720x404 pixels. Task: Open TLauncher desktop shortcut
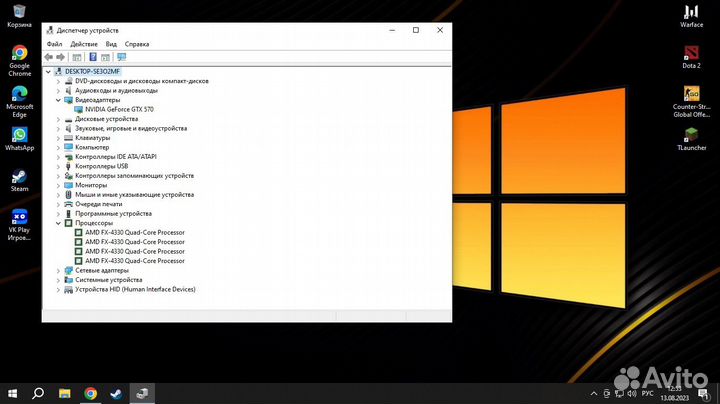point(692,139)
